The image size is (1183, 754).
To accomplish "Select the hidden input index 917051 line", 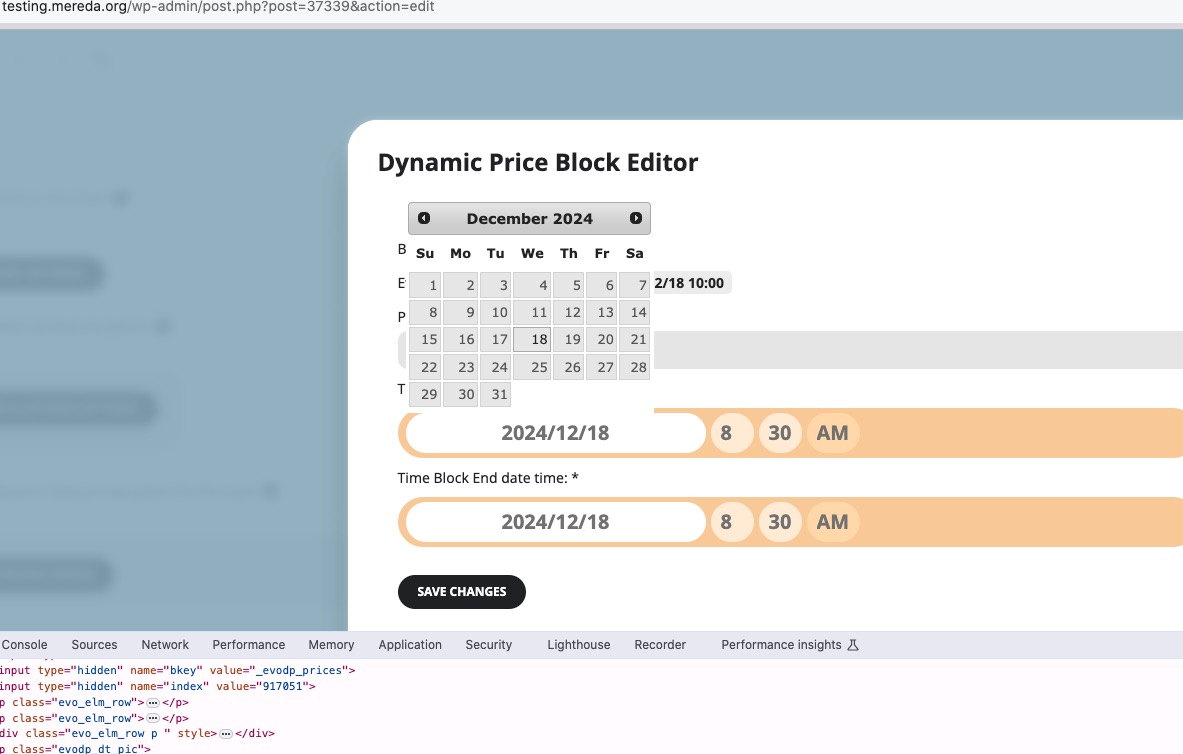I will (x=158, y=686).
